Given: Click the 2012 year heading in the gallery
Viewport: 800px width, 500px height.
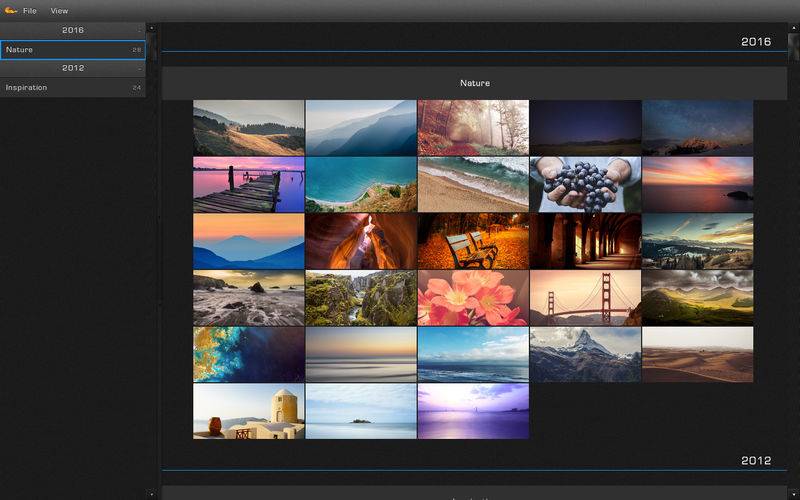Looking at the screenshot, I should click(756, 461).
